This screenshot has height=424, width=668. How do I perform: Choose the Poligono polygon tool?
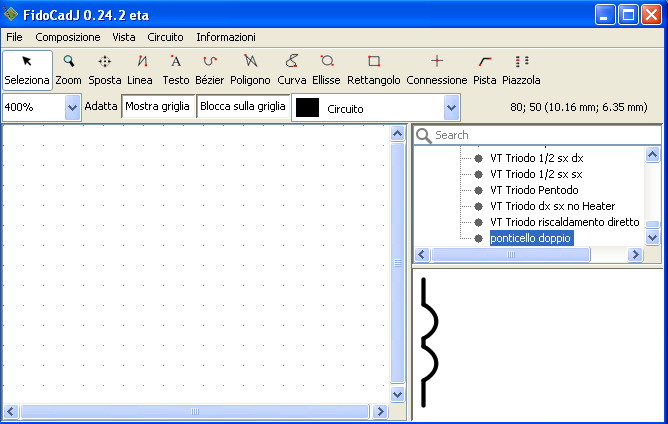click(x=250, y=69)
